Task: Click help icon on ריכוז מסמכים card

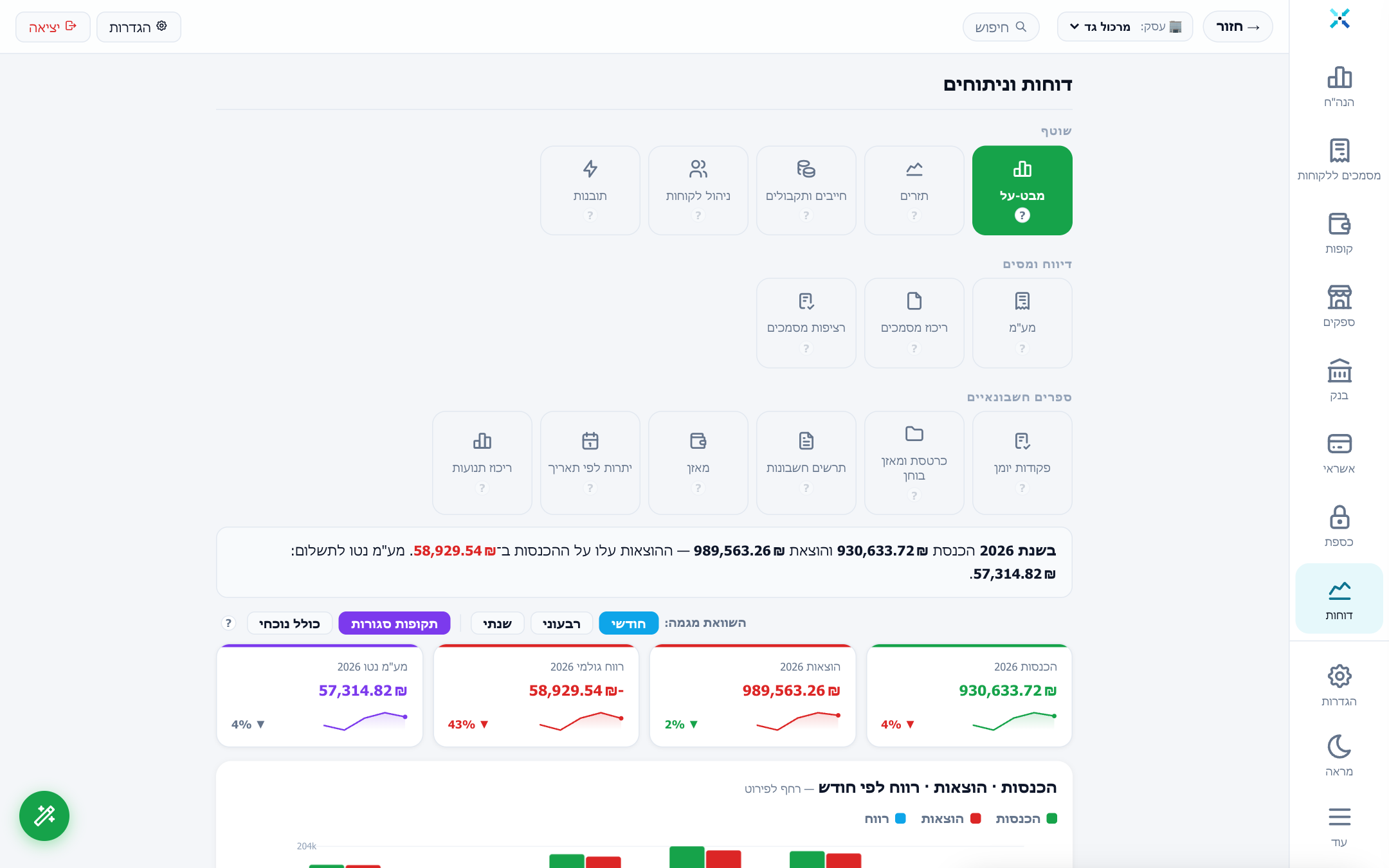Action: (x=914, y=348)
